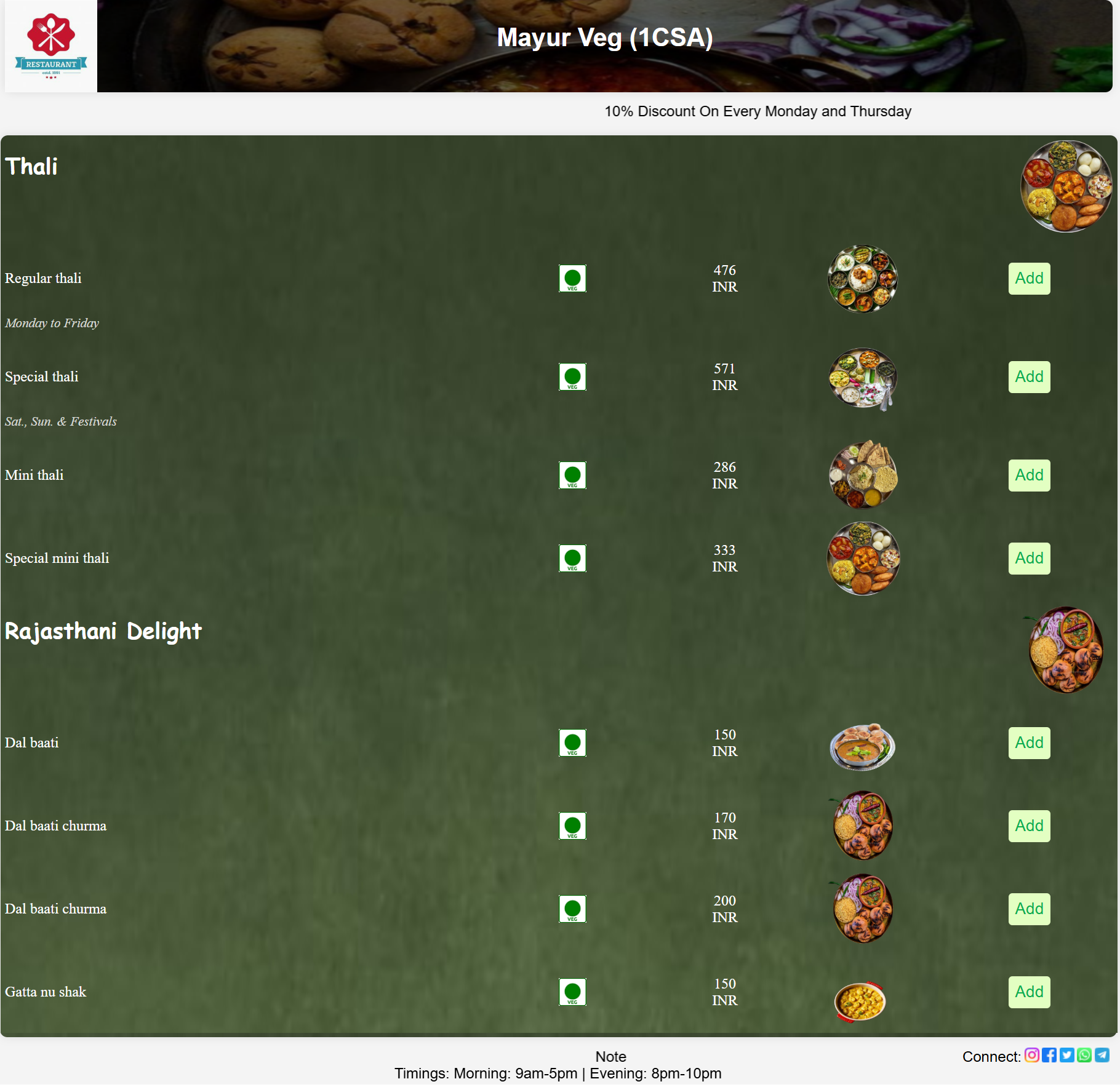This screenshot has width=1120, height=1087.
Task: Add the 200 INR Dal baati churma
Action: click(1029, 909)
